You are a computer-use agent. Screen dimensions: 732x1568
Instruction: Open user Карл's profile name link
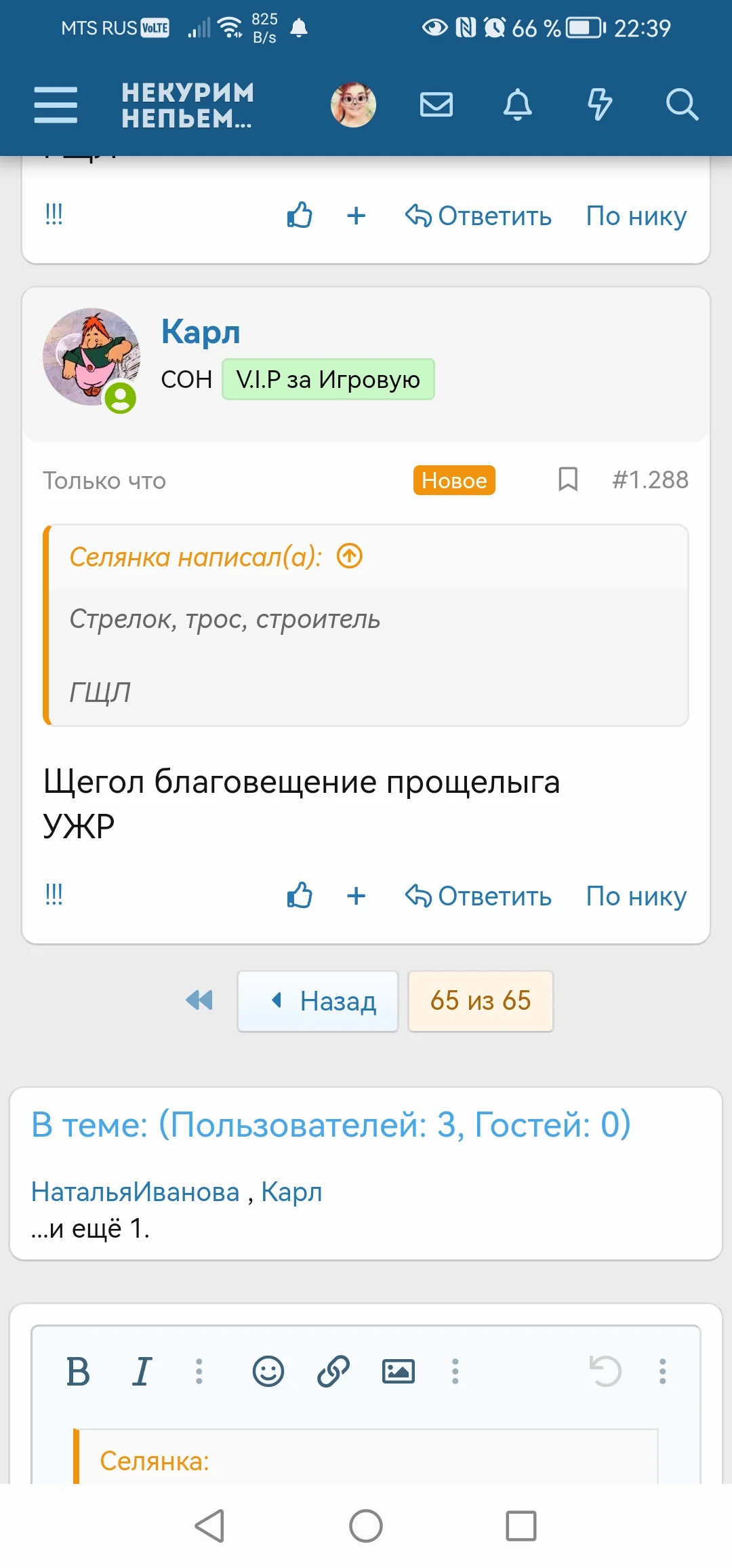click(x=201, y=332)
